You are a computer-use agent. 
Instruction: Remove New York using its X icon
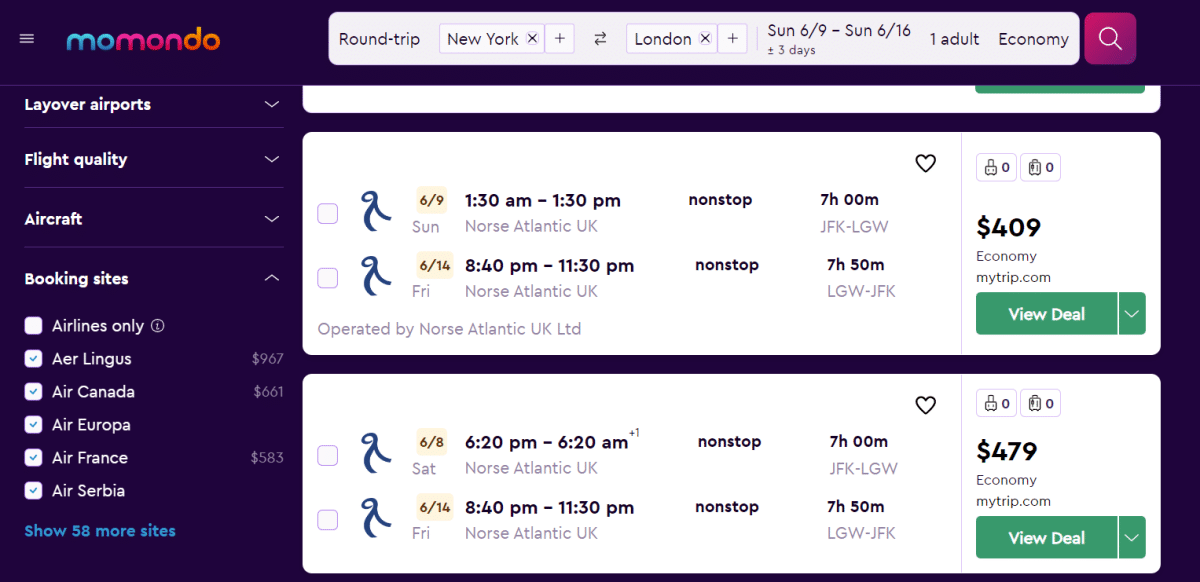point(531,38)
